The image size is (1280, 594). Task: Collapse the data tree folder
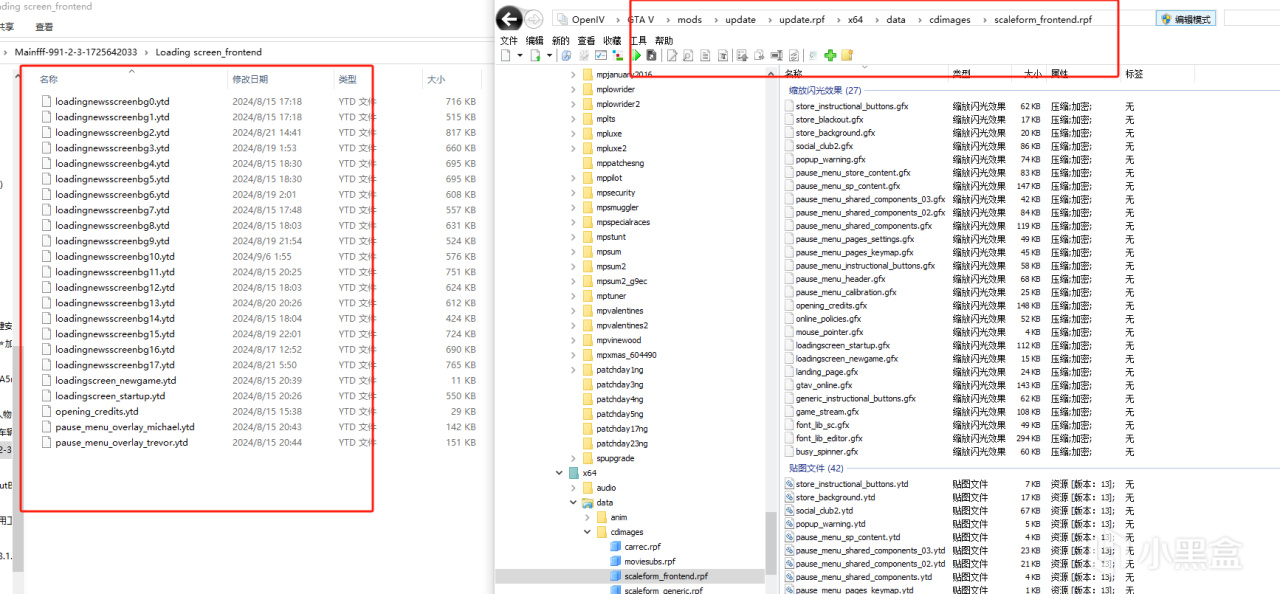click(573, 502)
